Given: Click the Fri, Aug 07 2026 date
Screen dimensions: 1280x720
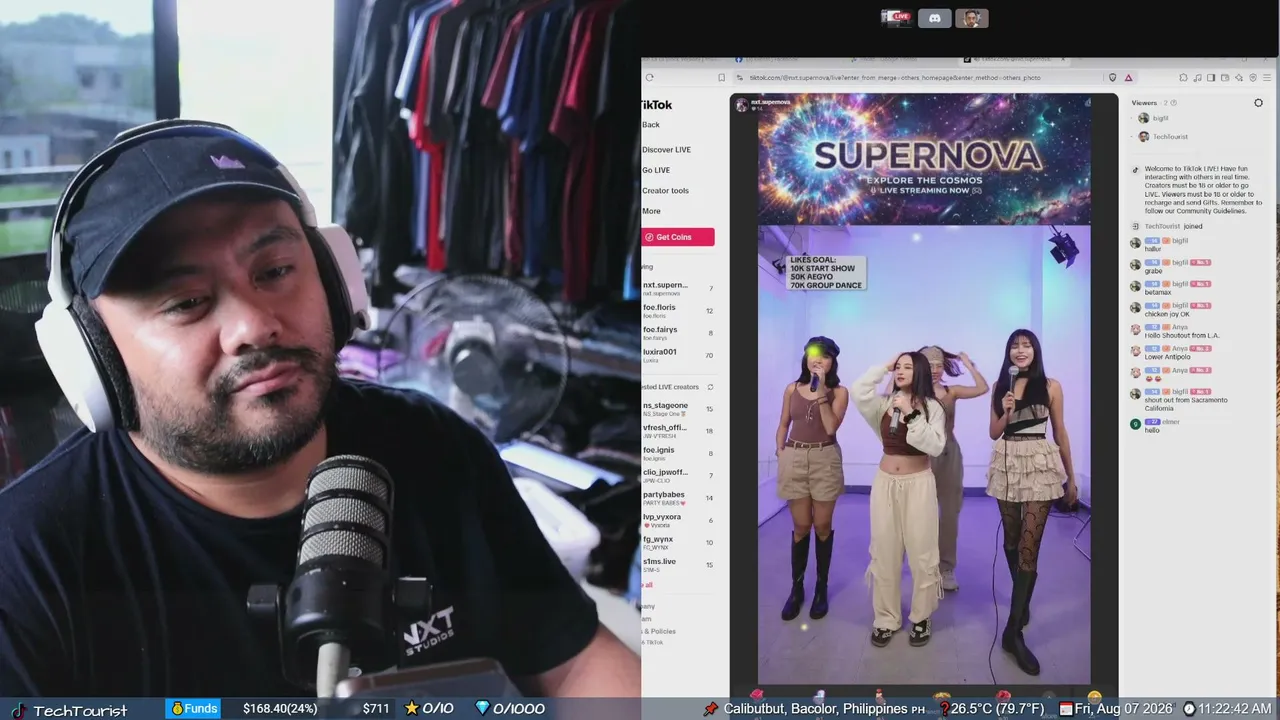Looking at the screenshot, I should (x=1124, y=709).
